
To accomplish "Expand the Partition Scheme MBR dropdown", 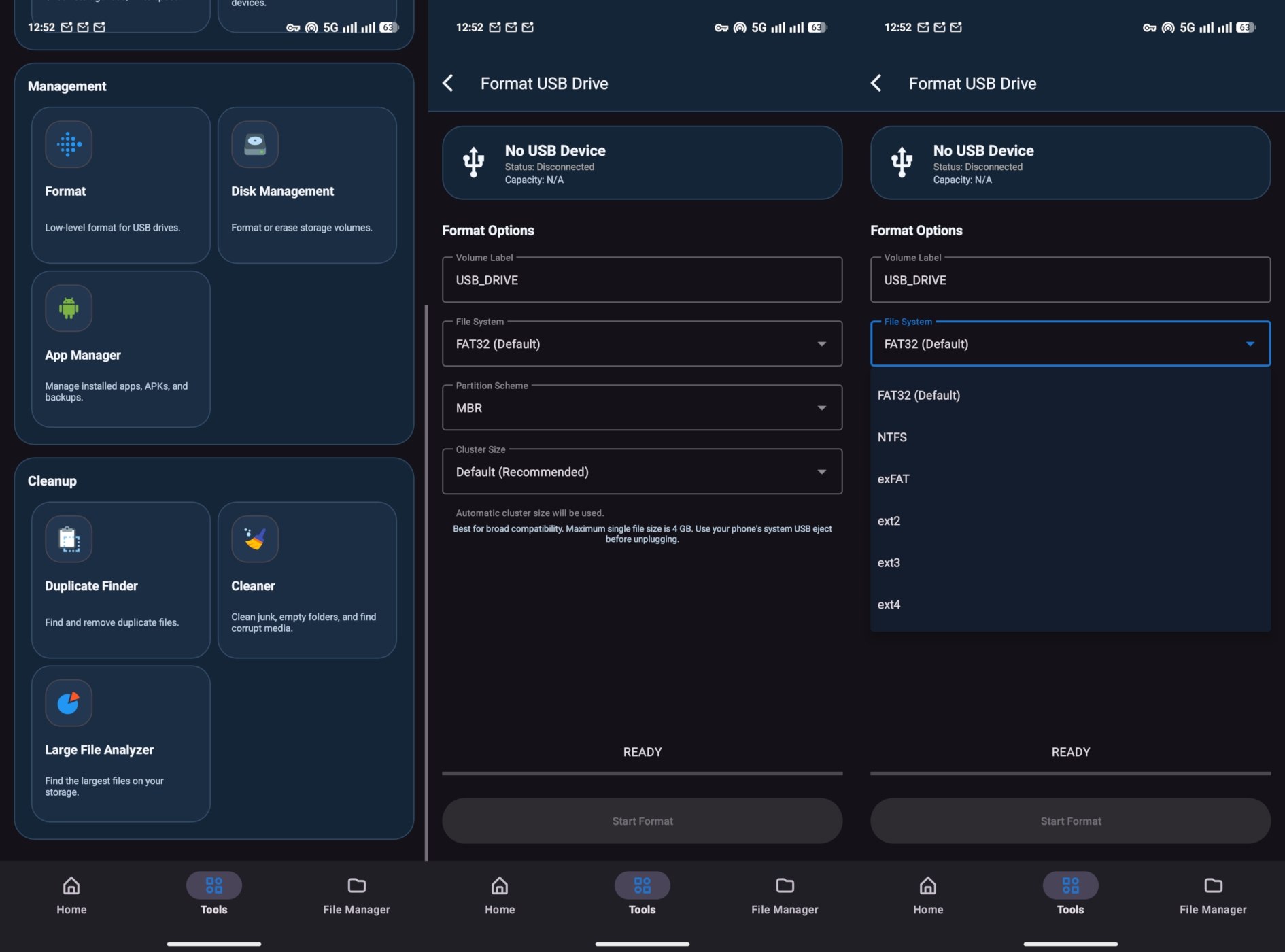I will 642,408.
